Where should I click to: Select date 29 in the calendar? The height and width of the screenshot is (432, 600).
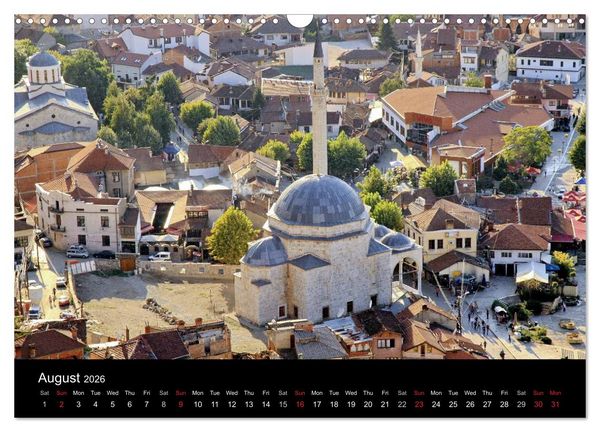(521, 404)
